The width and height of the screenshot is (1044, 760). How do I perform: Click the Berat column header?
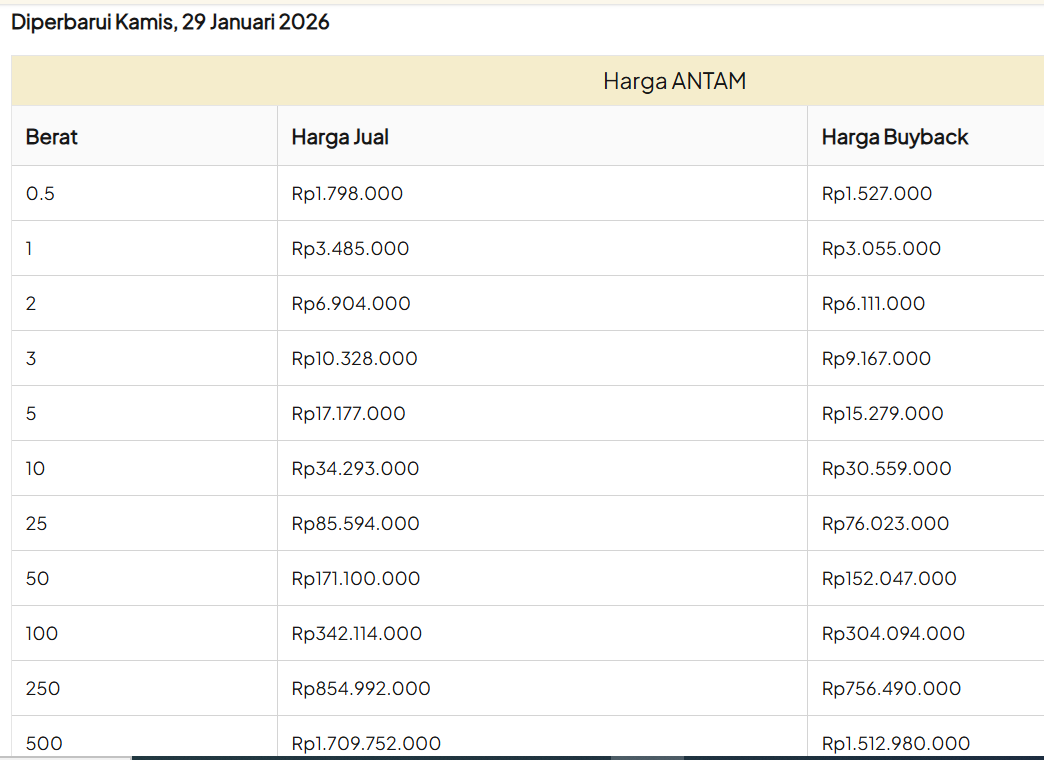[52, 137]
